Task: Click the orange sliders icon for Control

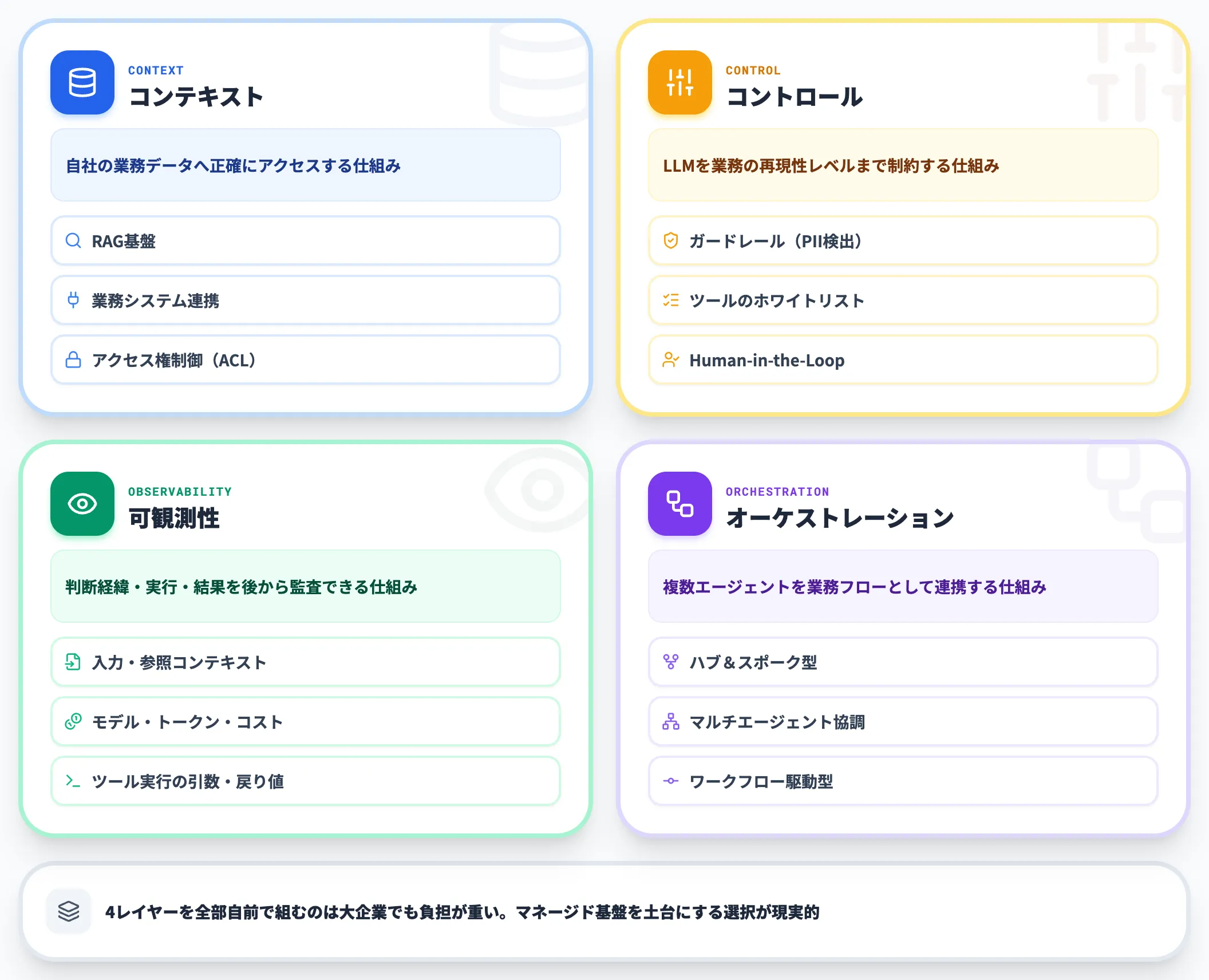Action: coord(680,82)
